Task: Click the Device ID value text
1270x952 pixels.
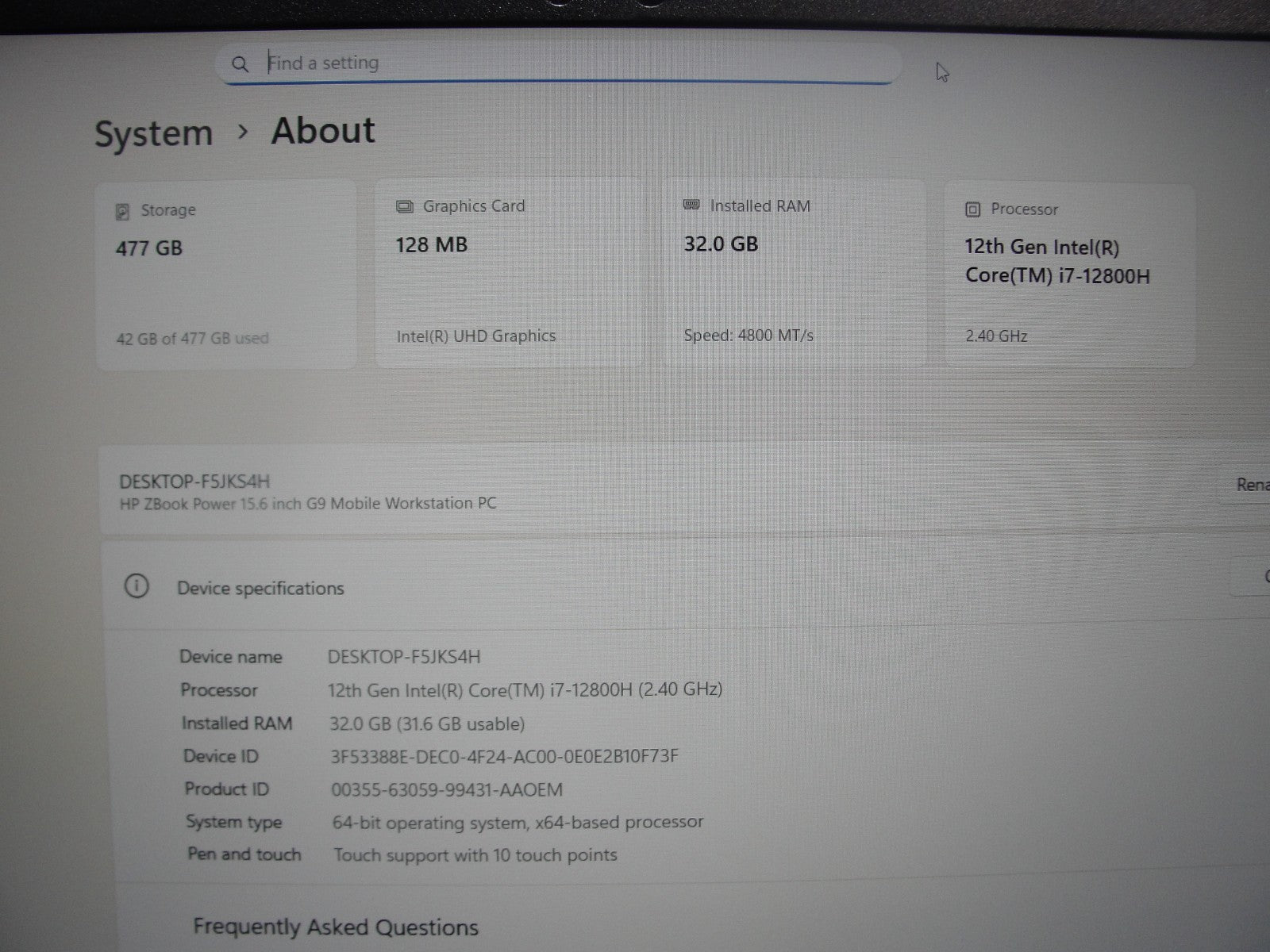Action: coord(505,756)
